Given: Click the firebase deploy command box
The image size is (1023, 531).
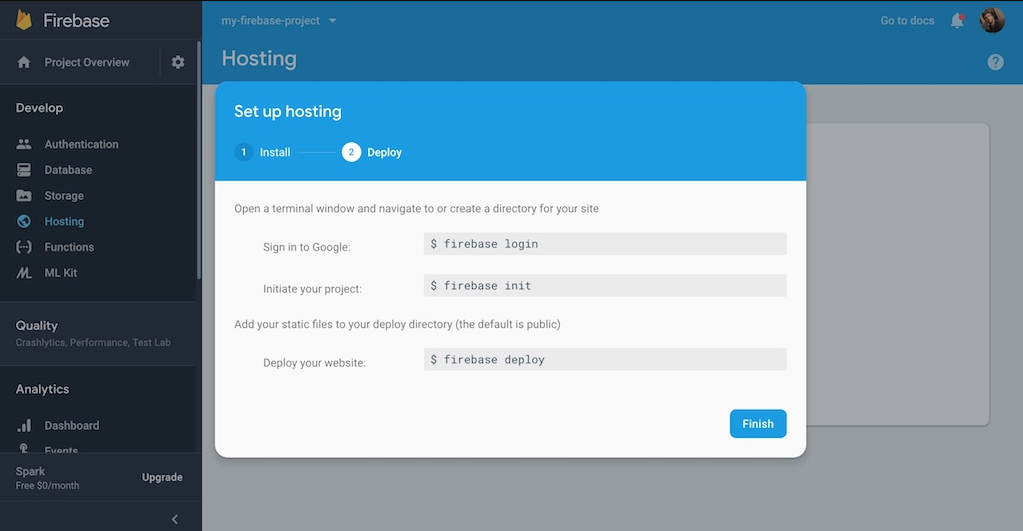Looking at the screenshot, I should click(x=605, y=359).
